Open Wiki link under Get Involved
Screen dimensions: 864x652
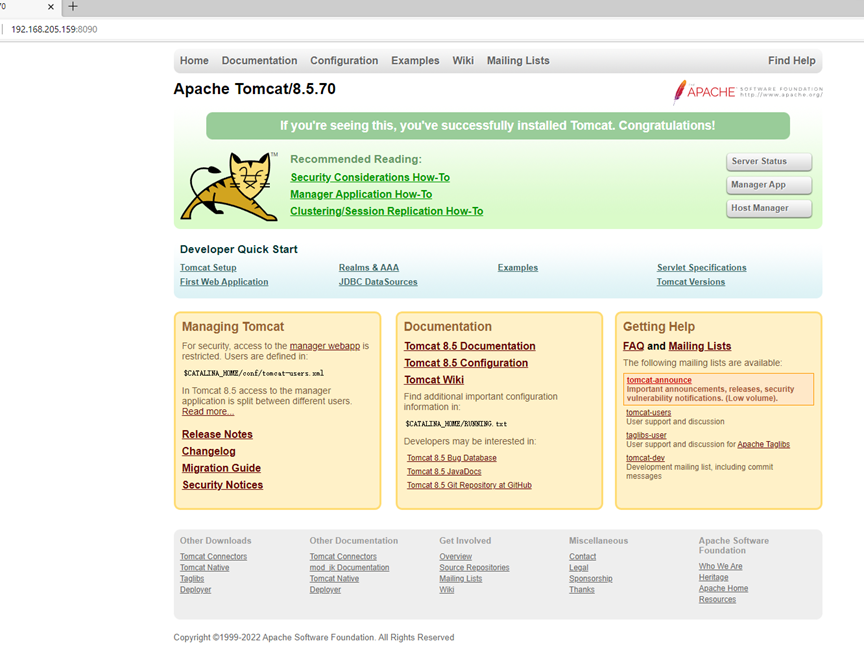447,590
